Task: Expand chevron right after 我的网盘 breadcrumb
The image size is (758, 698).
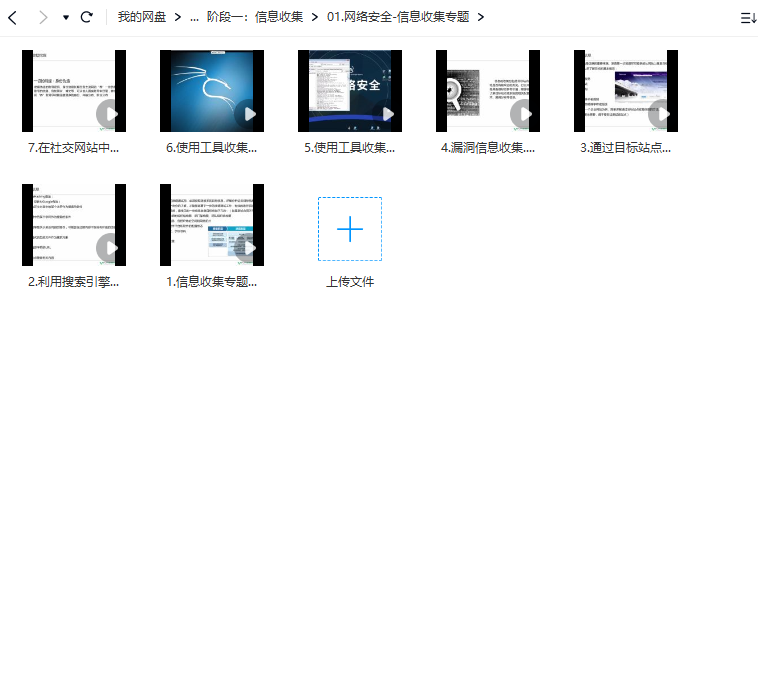Action: tap(177, 17)
